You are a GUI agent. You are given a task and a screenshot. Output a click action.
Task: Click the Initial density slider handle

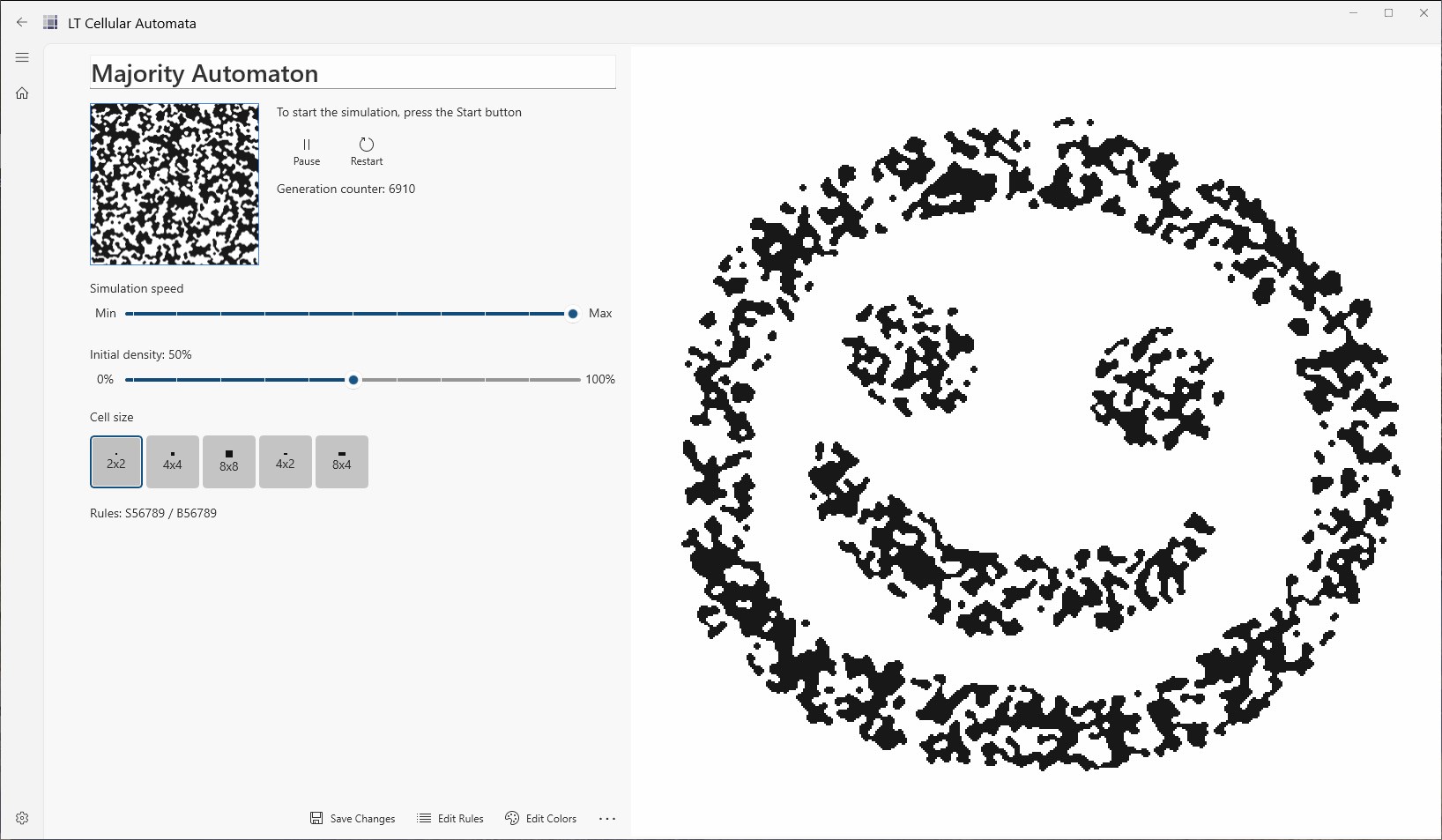[x=353, y=380]
